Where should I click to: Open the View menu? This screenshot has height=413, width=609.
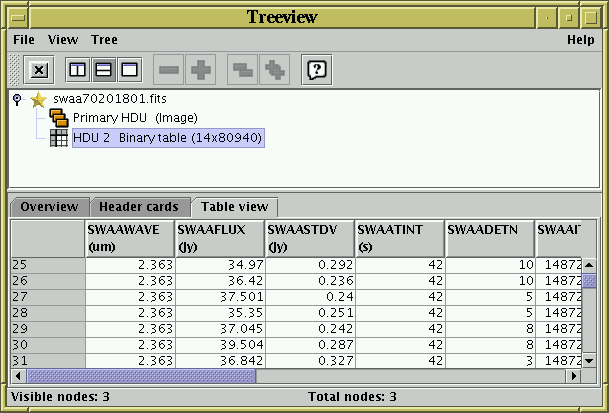[x=63, y=40]
